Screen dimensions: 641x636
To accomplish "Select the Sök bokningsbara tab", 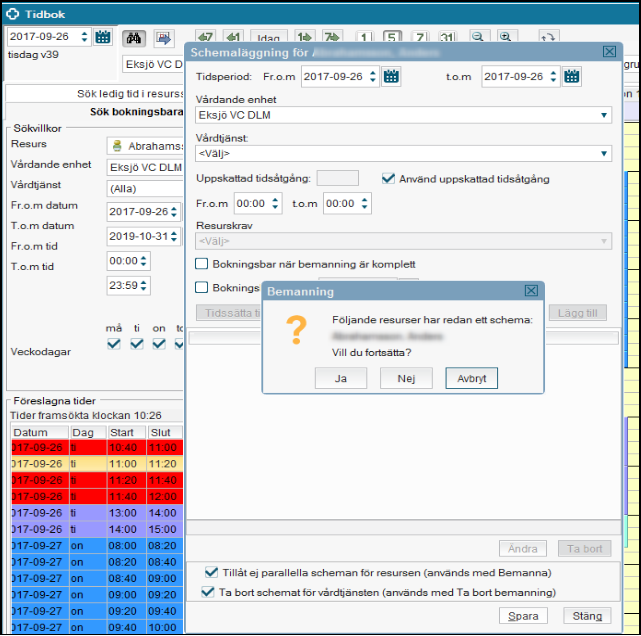I will (x=95, y=112).
